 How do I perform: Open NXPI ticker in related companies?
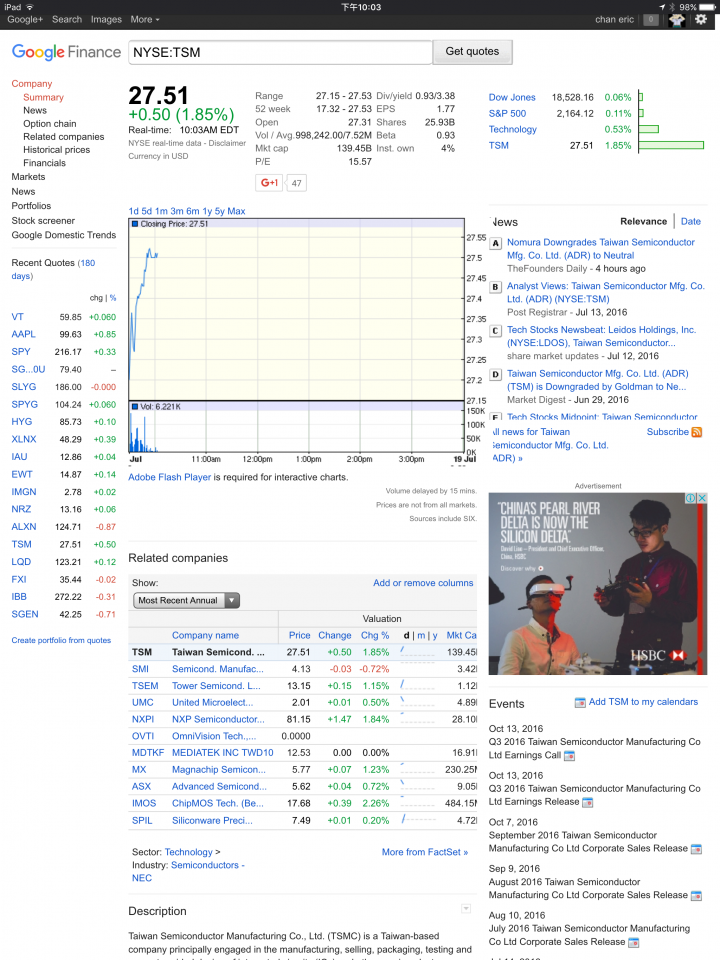click(x=143, y=719)
